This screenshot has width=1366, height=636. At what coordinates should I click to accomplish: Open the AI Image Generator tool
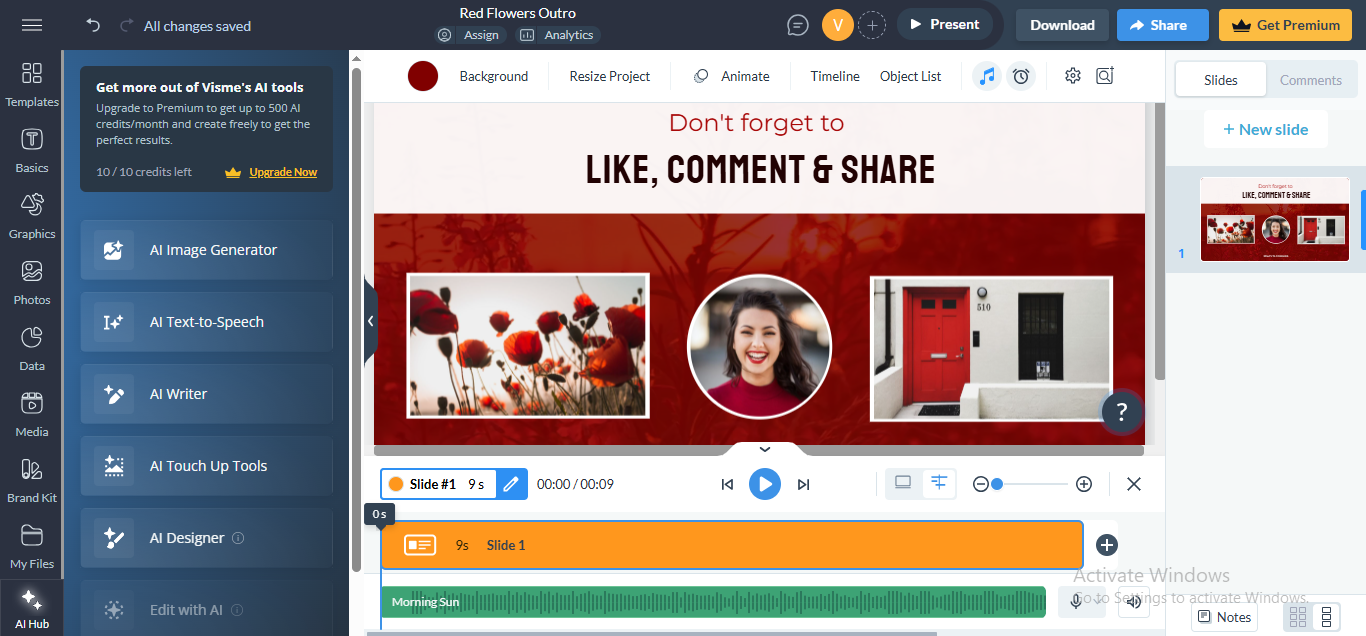205,249
